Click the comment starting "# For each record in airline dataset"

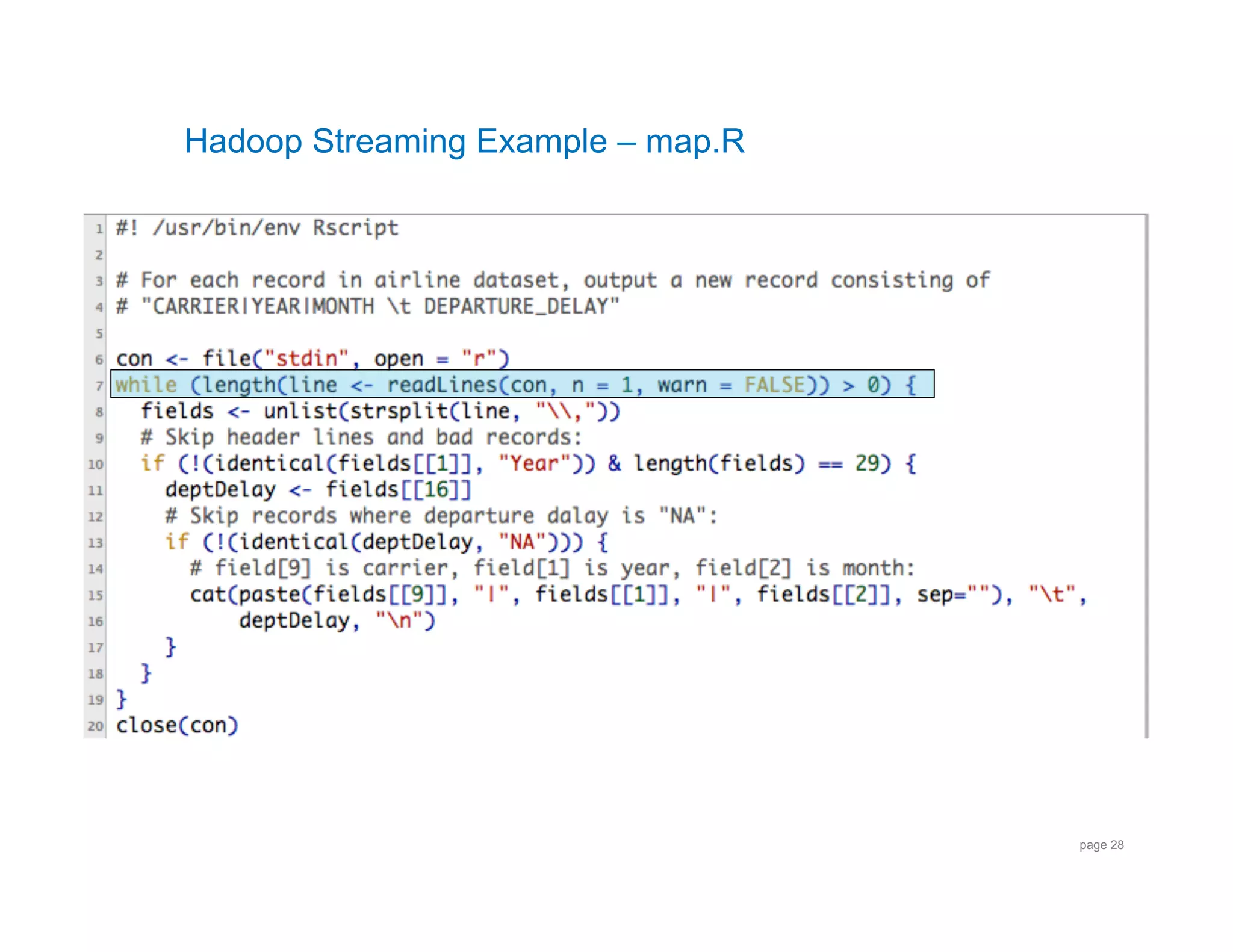(x=553, y=280)
